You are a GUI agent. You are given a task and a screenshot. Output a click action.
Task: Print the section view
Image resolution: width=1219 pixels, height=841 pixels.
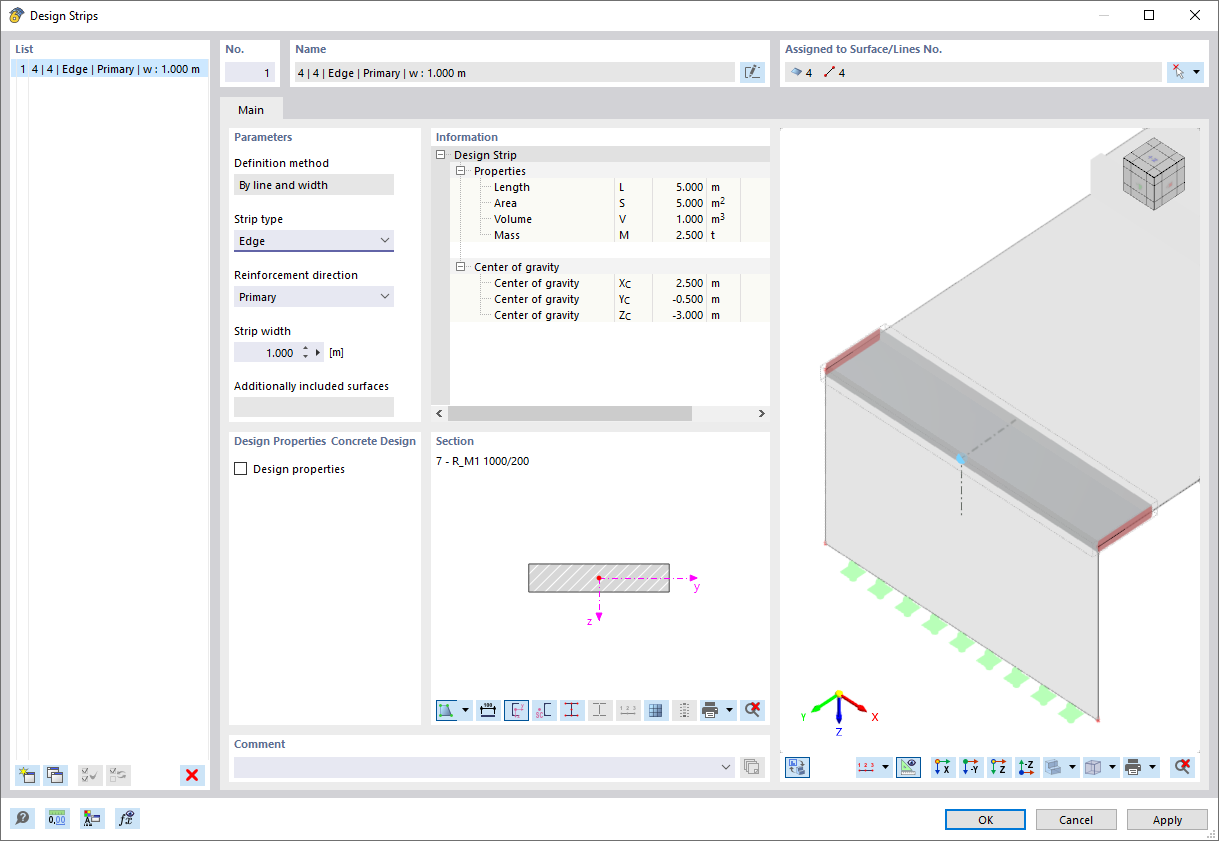click(x=712, y=710)
